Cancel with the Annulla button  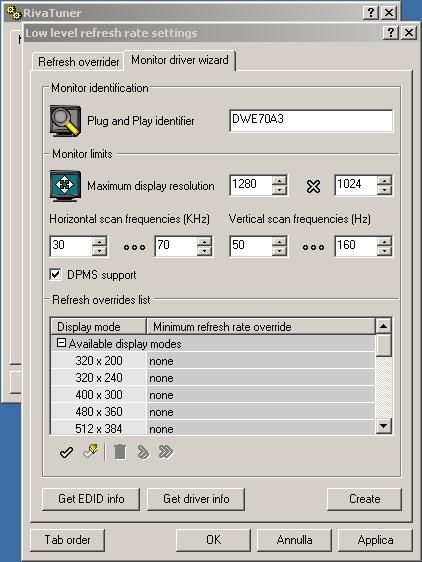(x=294, y=540)
